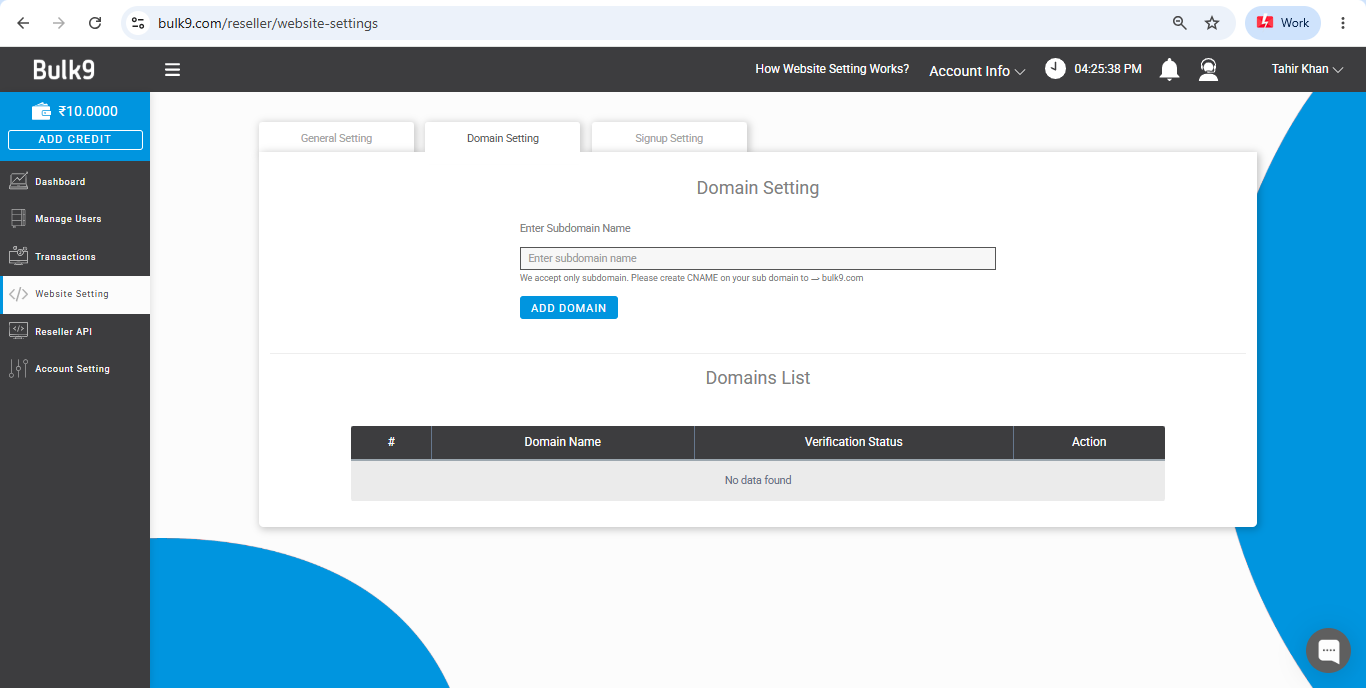This screenshot has height=688, width=1366.
Task: Focus the subdomain name input field
Action: click(x=758, y=258)
